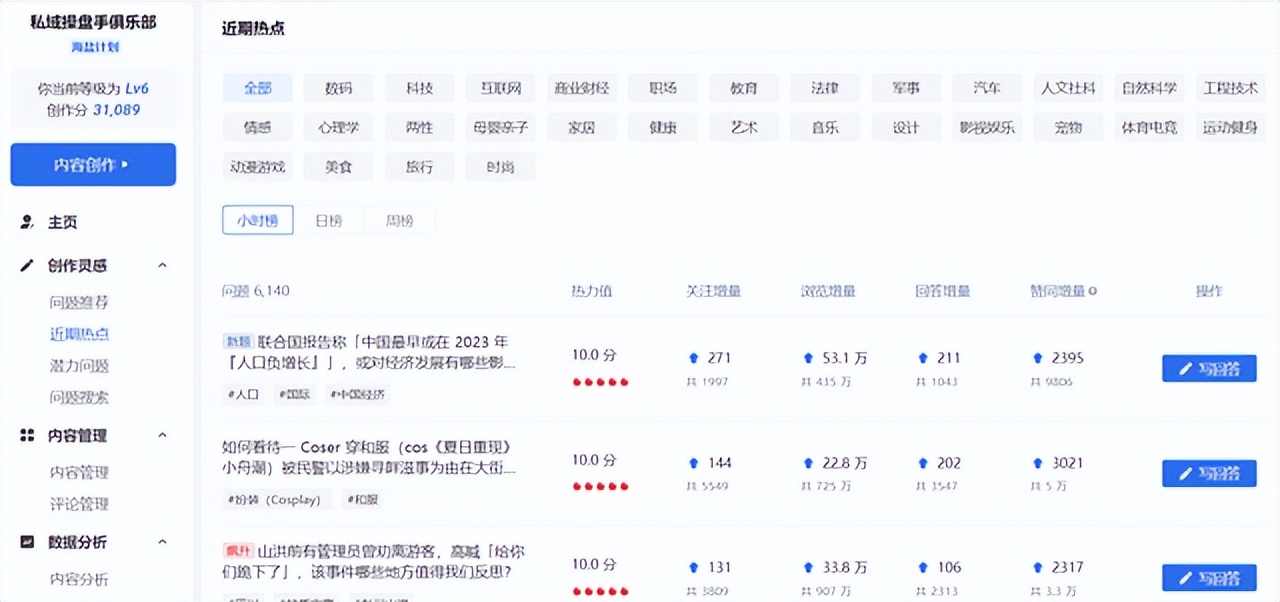1280x602 pixels.
Task: Click the #中国经济 tag
Action: [356, 394]
